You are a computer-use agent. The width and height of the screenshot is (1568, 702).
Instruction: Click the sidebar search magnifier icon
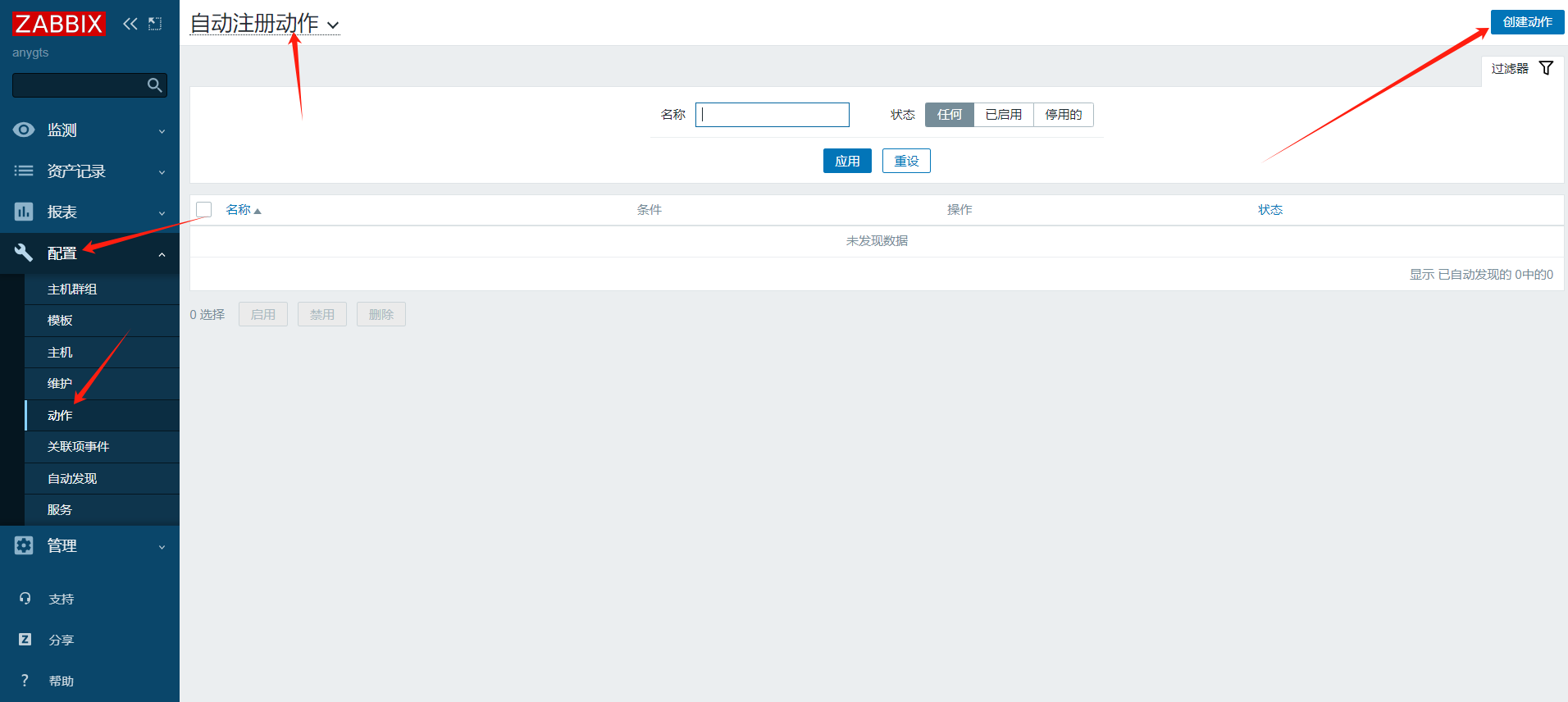154,85
